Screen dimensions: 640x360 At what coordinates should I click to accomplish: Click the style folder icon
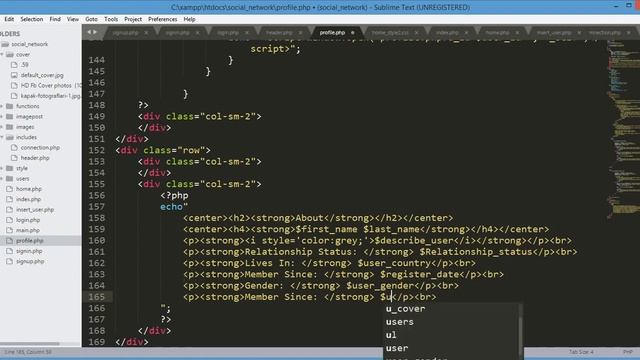10,168
